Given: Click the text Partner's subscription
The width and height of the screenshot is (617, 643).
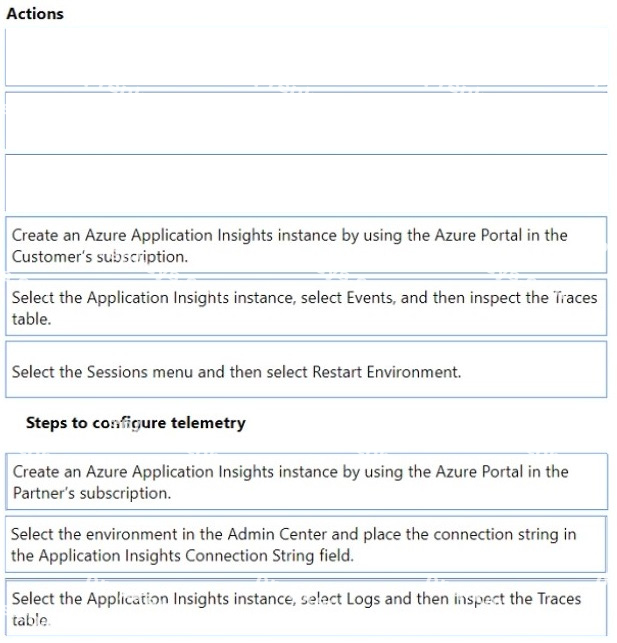Looking at the screenshot, I should 92,493.
